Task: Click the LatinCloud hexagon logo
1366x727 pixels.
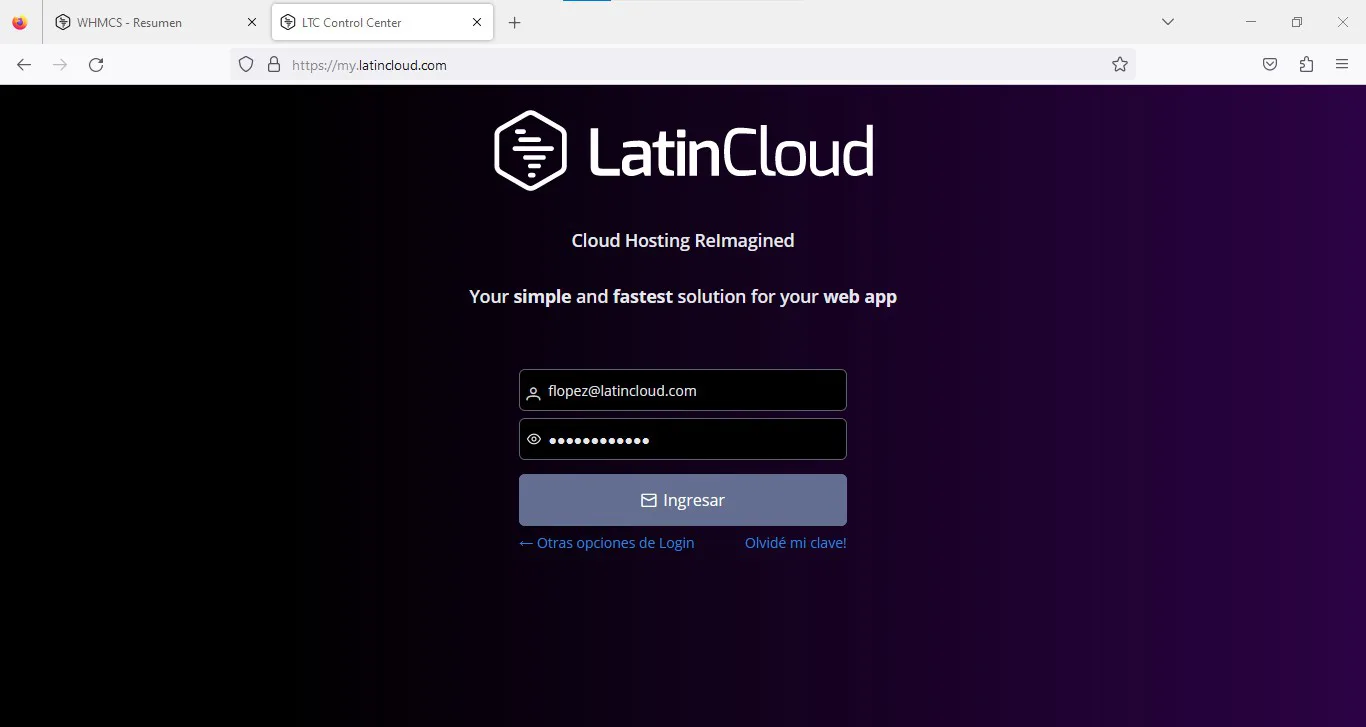Action: pyautogui.click(x=530, y=151)
